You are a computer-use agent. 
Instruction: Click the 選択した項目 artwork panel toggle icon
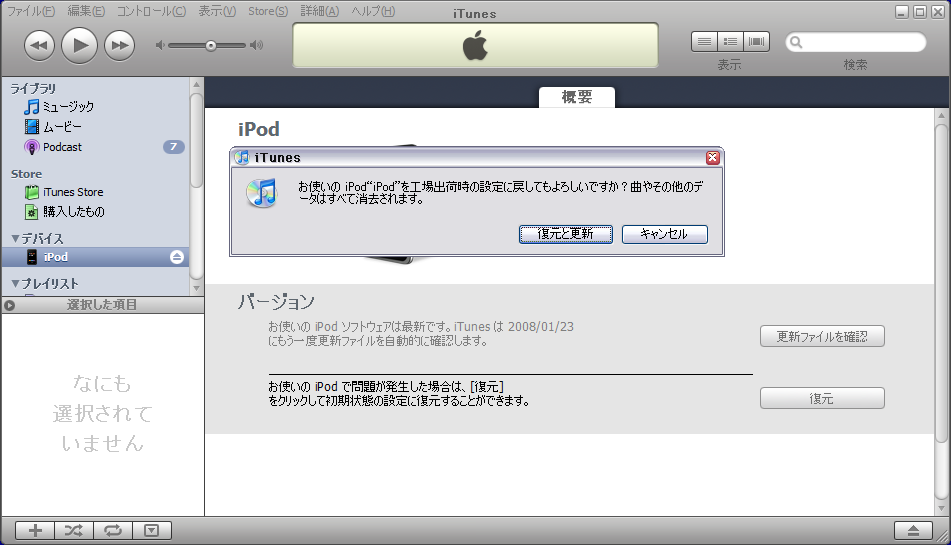(x=10, y=305)
